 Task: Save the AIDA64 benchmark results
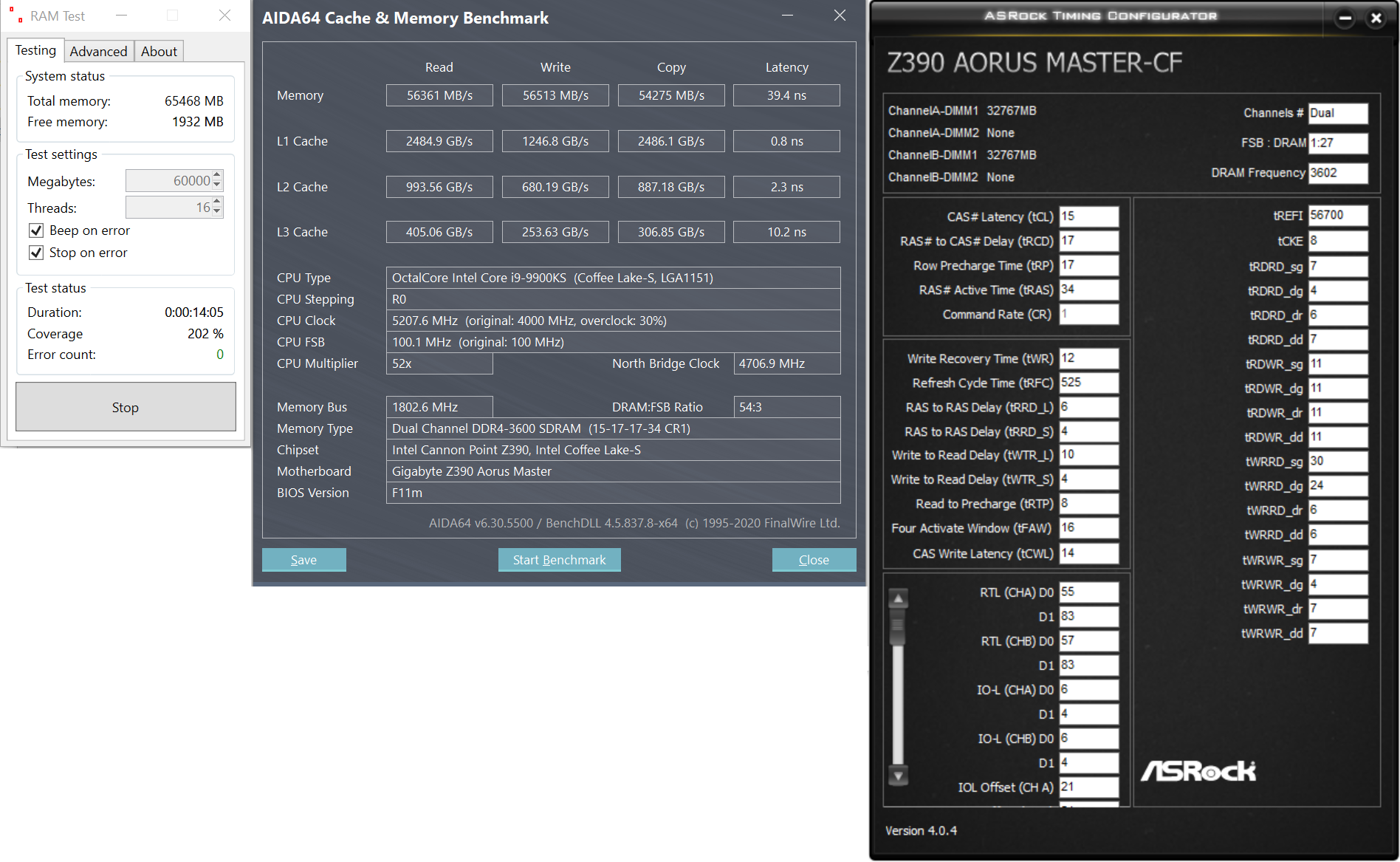[303, 560]
